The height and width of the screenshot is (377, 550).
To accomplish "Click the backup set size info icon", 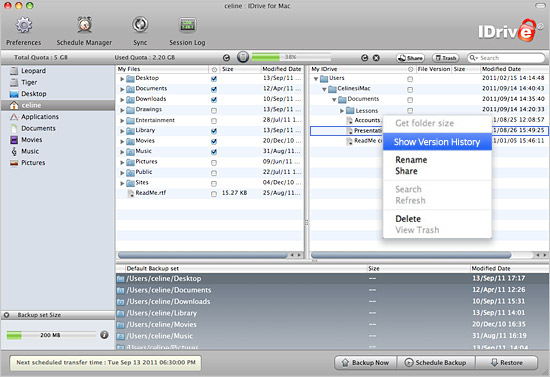I will pos(104,335).
